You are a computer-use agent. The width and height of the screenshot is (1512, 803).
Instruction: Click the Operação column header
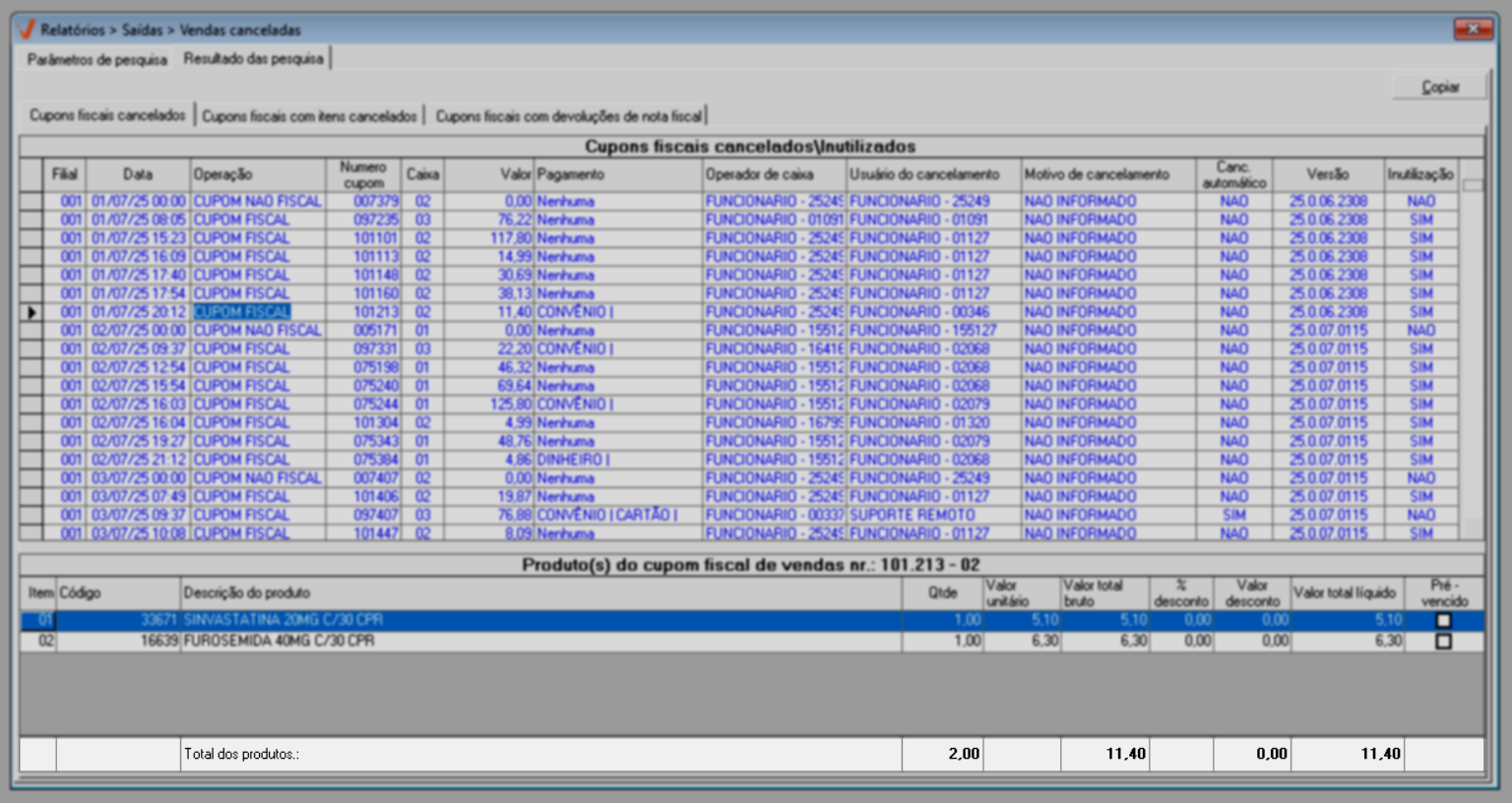256,174
